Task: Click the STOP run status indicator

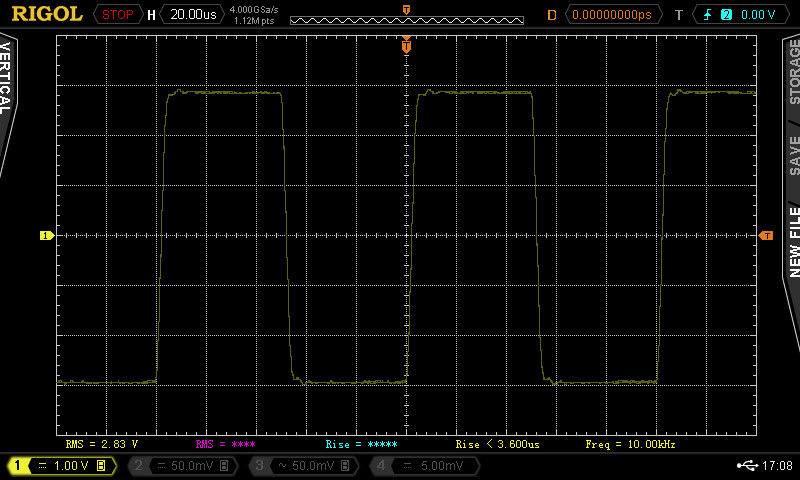Action: pyautogui.click(x=118, y=15)
